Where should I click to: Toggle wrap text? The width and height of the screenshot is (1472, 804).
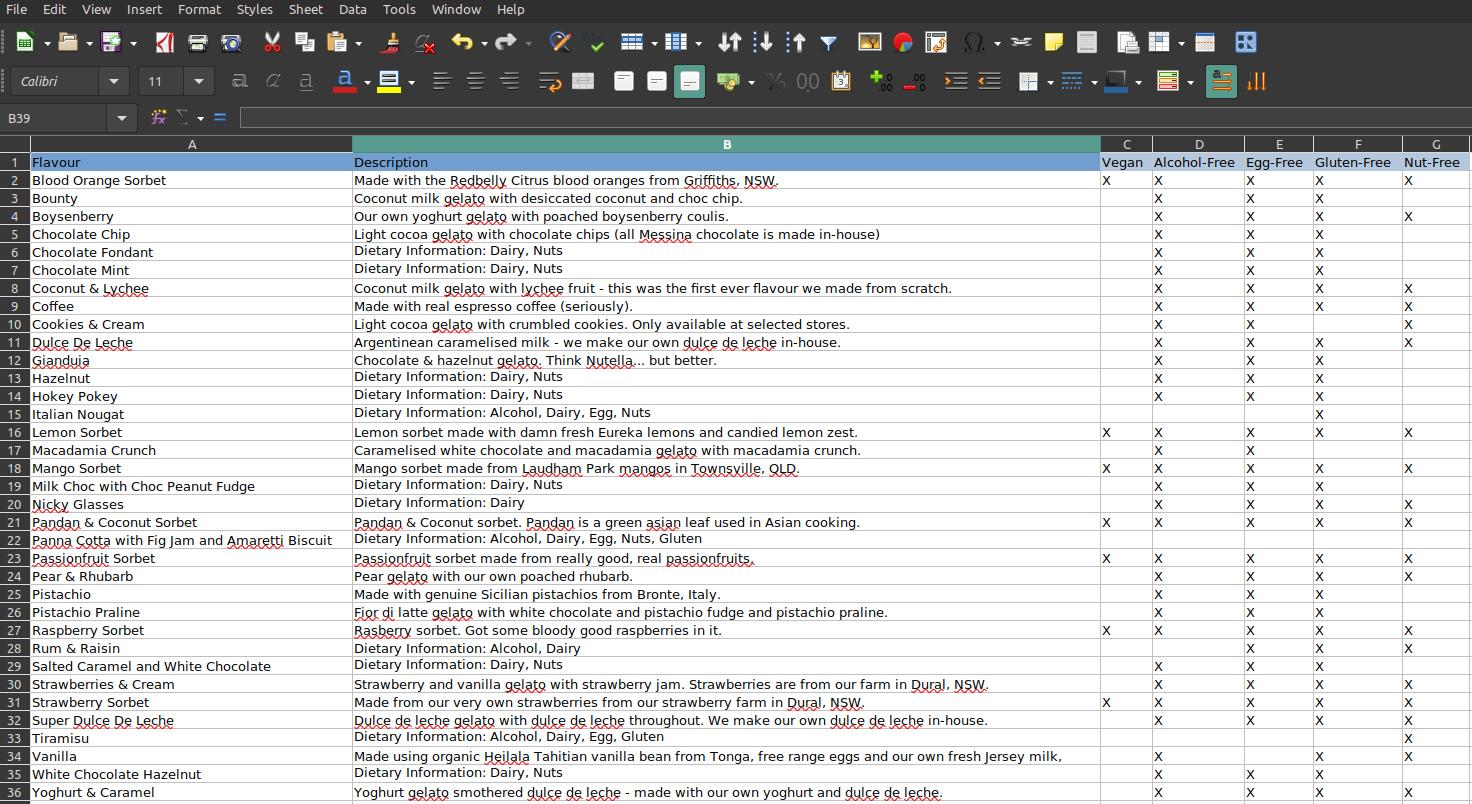(550, 81)
